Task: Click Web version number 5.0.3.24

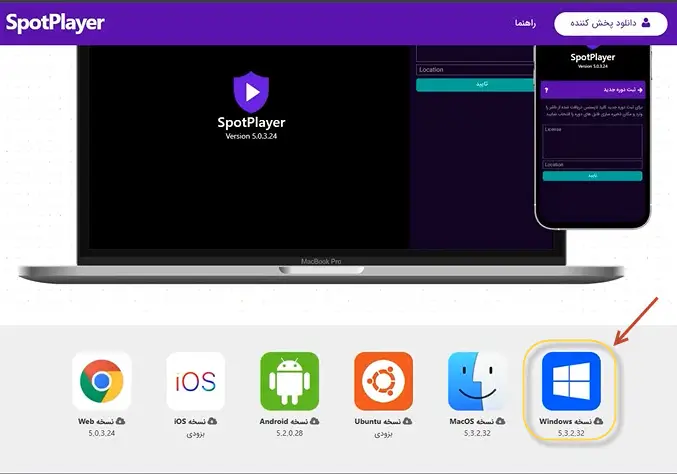Action: pos(101,433)
